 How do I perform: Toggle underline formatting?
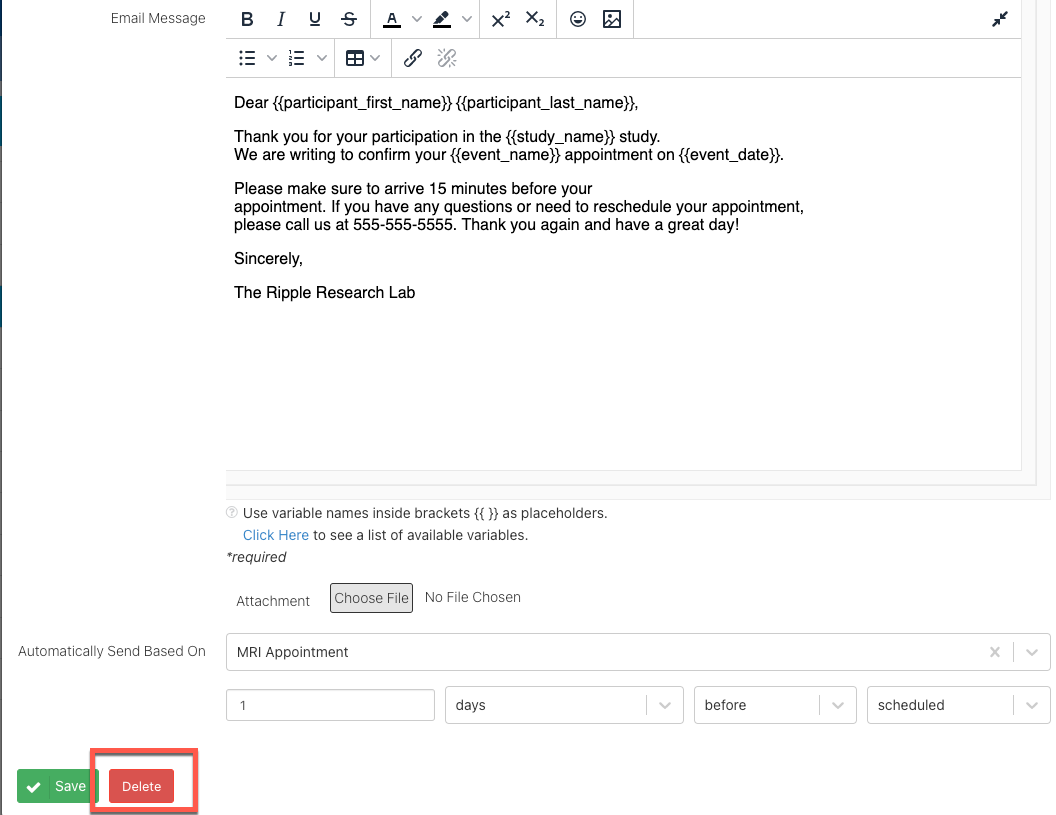315,19
